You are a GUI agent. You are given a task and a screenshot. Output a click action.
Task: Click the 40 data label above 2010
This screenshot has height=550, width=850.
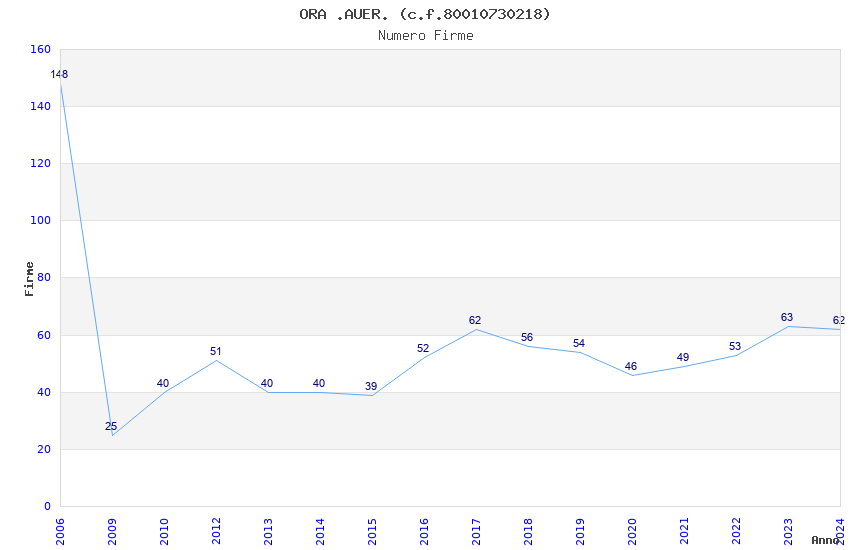click(163, 383)
